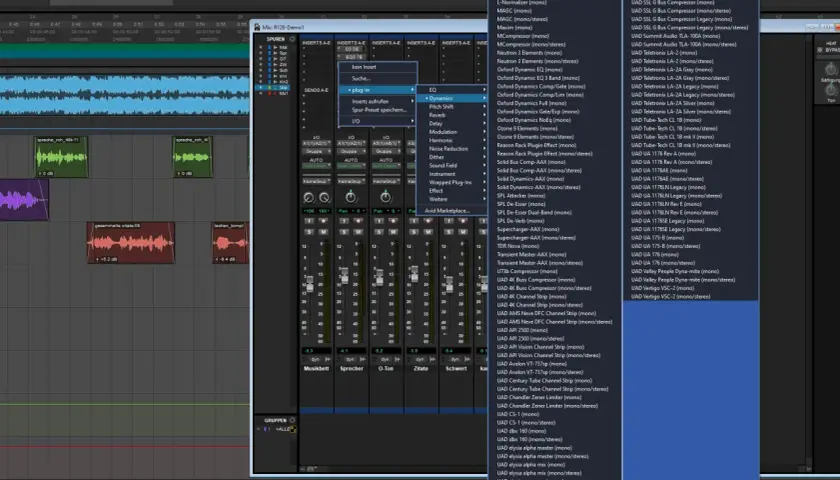Solo the Zitate channel
Screen dimensions: 840x480
(414, 232)
